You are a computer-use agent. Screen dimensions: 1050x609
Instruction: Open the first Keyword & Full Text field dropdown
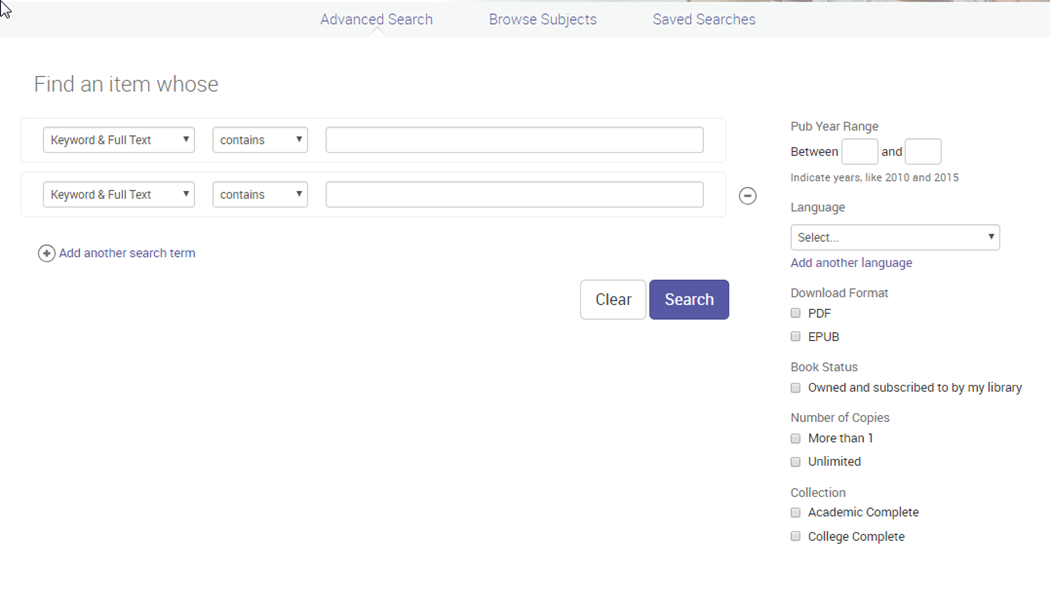coord(118,139)
